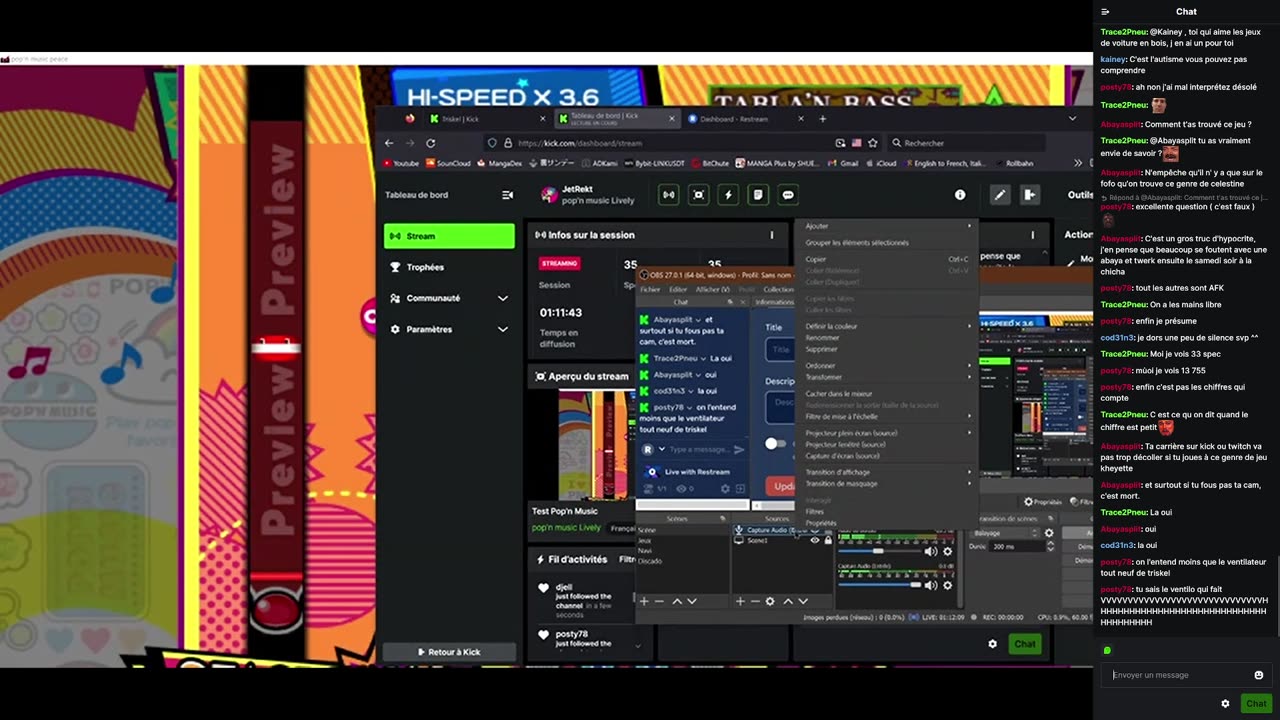Open the Gmail bookmark
Screen dimensions: 1280x720
[x=843, y=163]
